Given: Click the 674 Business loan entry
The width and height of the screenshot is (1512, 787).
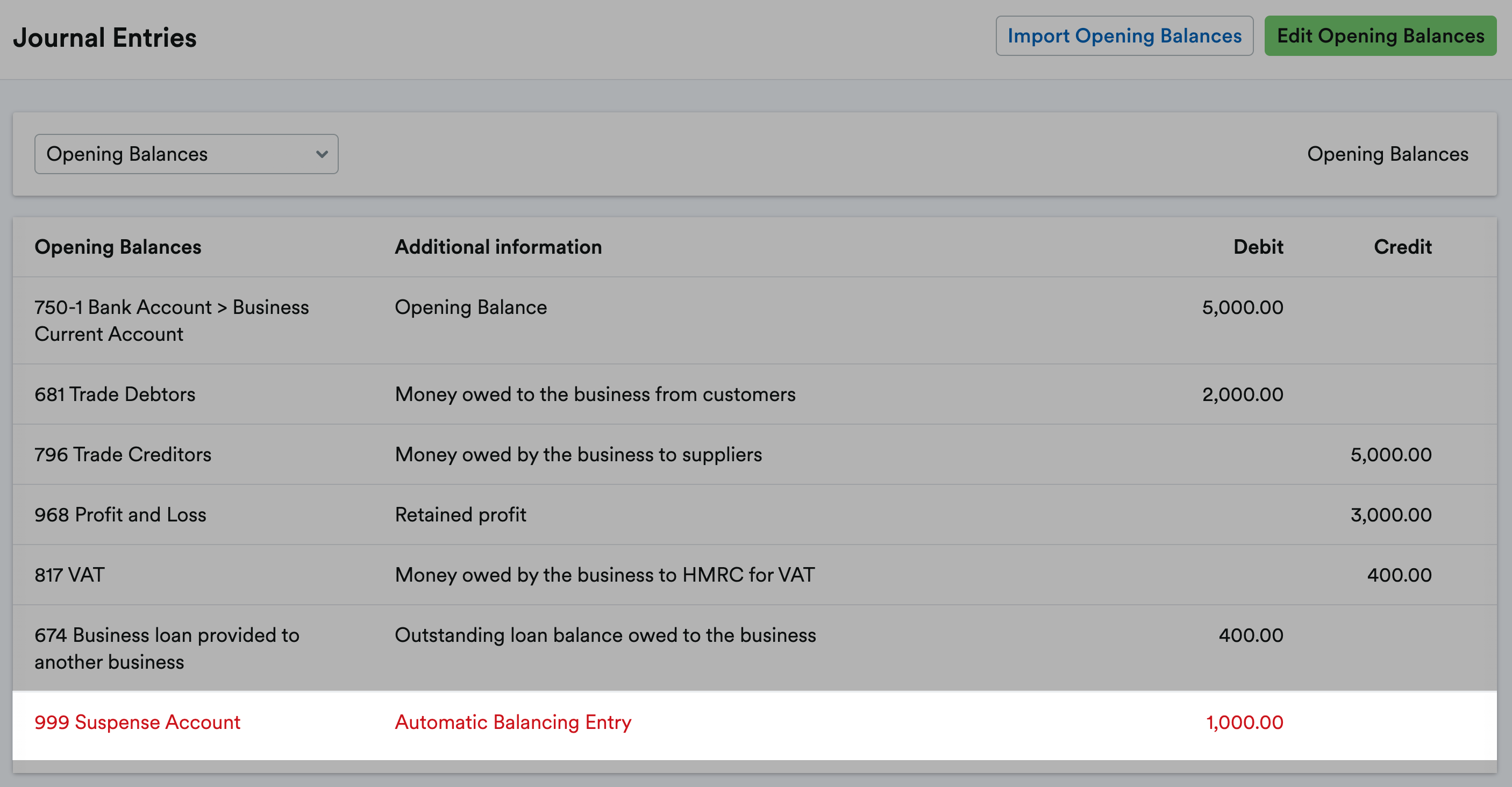Looking at the screenshot, I should point(167,648).
